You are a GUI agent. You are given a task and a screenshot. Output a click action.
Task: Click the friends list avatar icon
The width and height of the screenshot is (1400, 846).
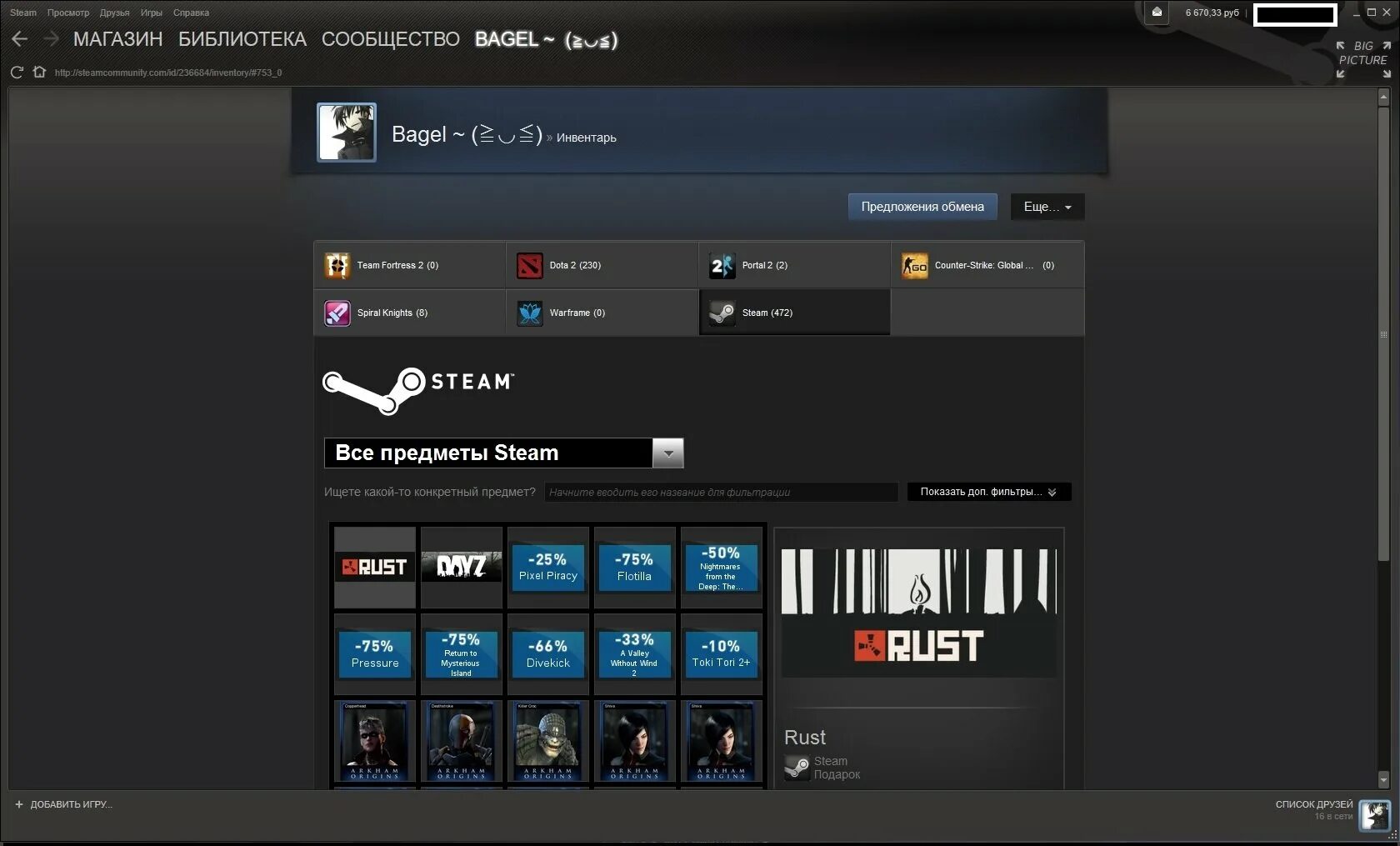[1375, 815]
